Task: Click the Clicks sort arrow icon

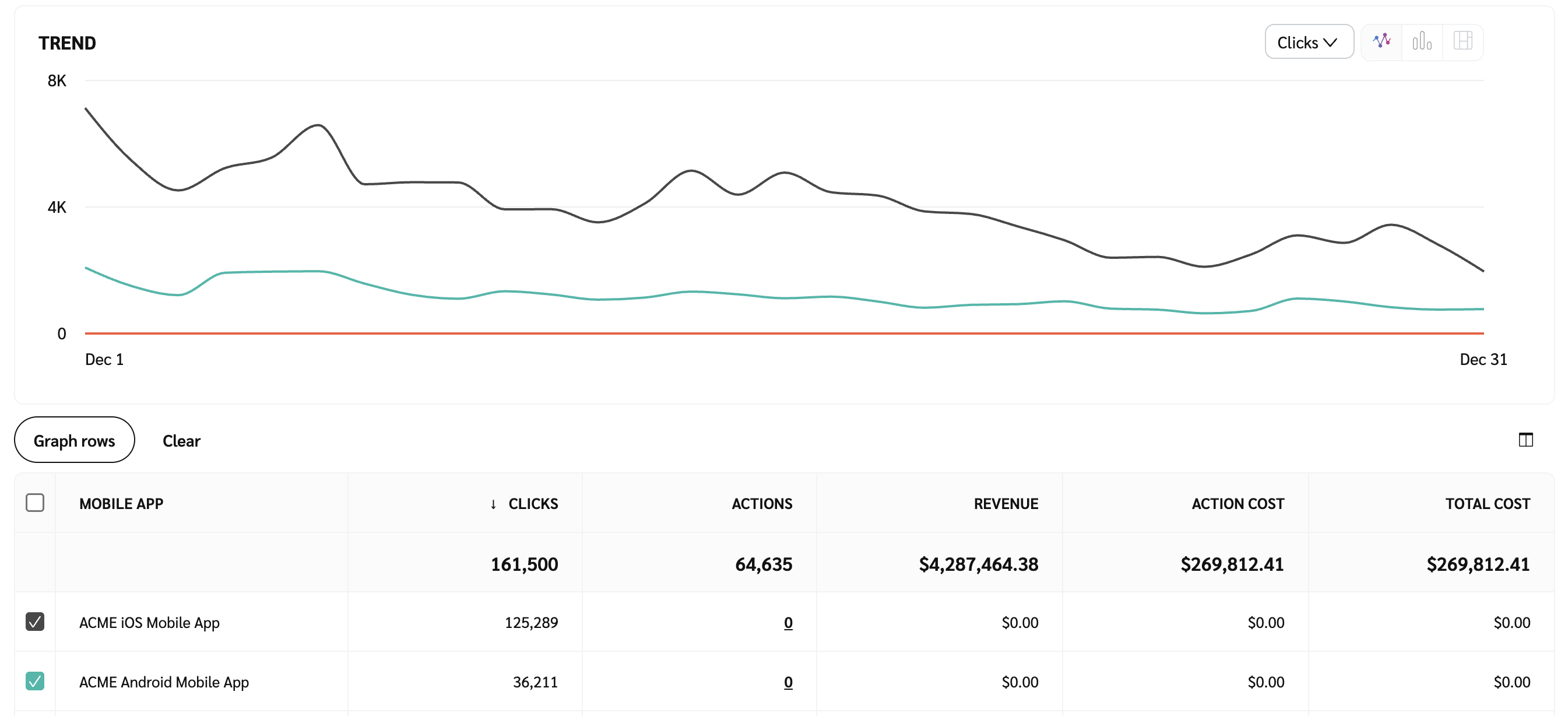Action: pos(493,504)
